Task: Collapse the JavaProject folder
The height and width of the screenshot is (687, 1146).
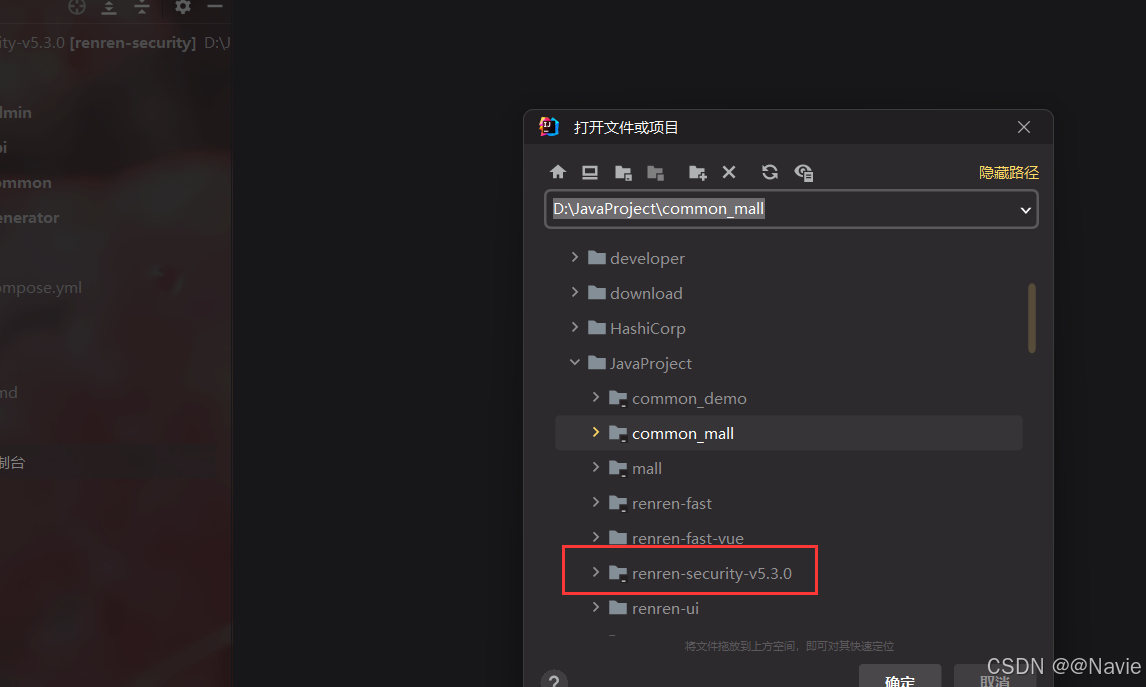Action: [574, 363]
